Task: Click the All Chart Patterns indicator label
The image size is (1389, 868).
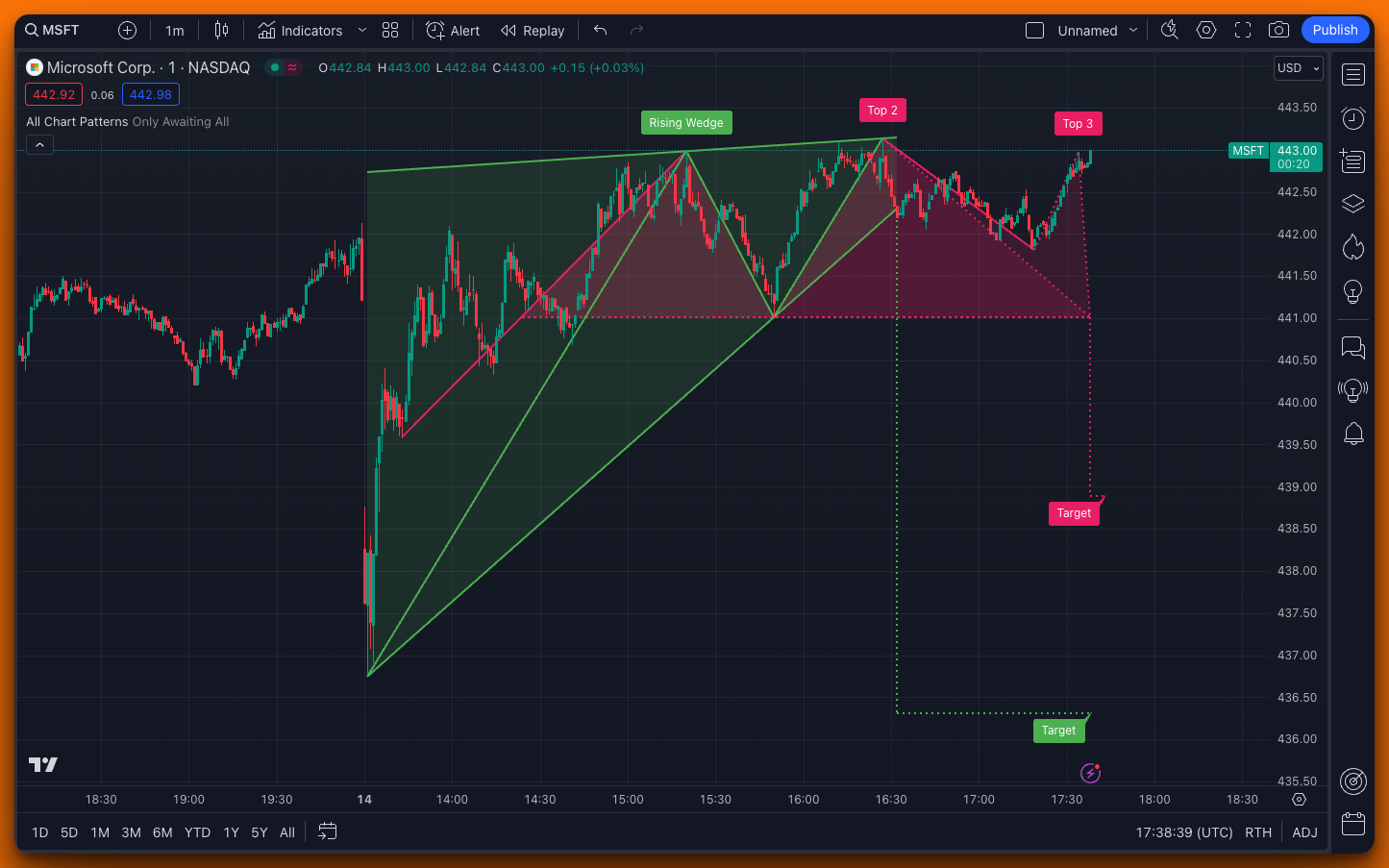Action: [x=77, y=122]
